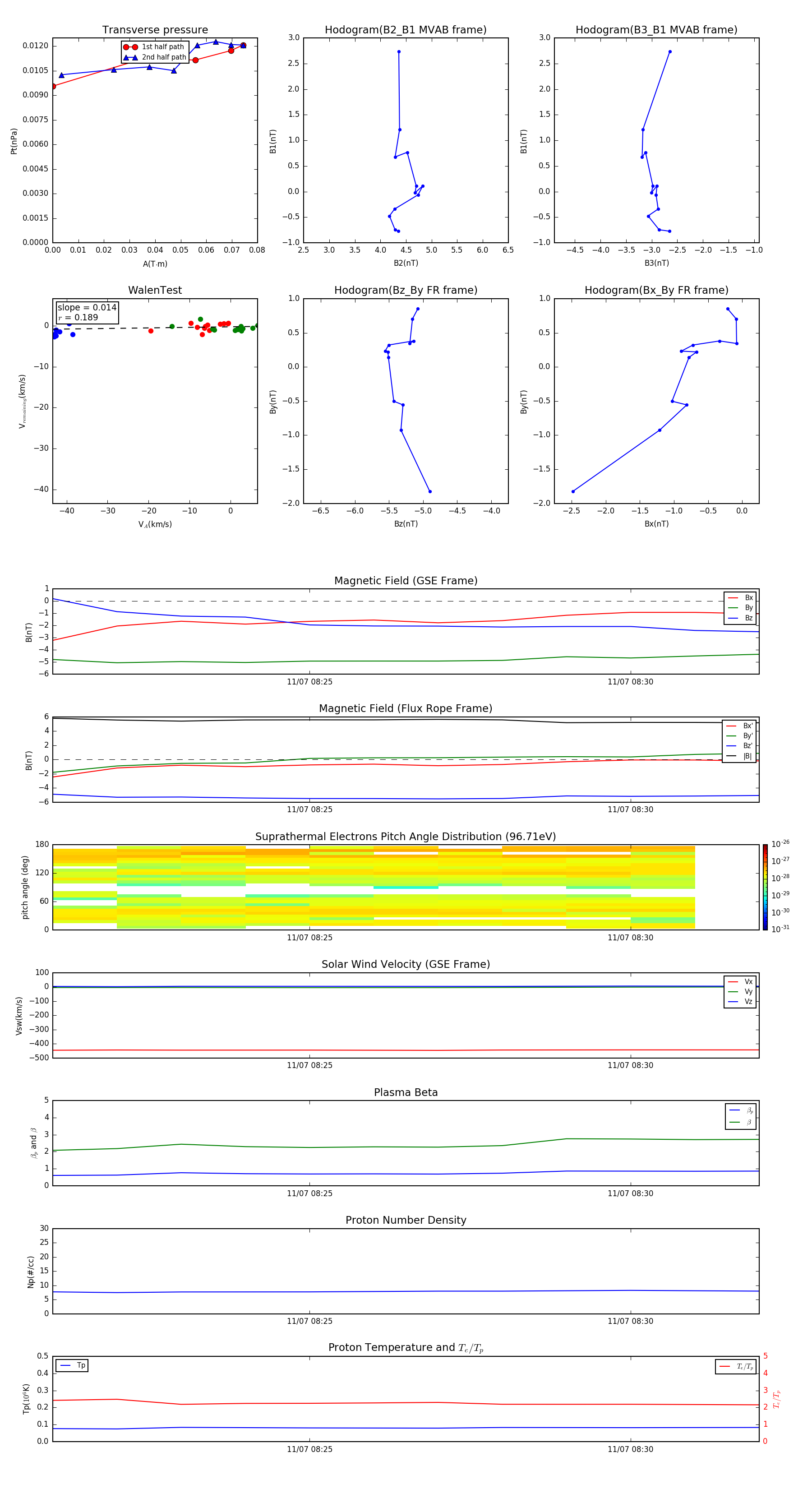This screenshot has width=812, height=1489.
Task: Click the "Pt(nPa)" y-axis label
Action: [14, 141]
